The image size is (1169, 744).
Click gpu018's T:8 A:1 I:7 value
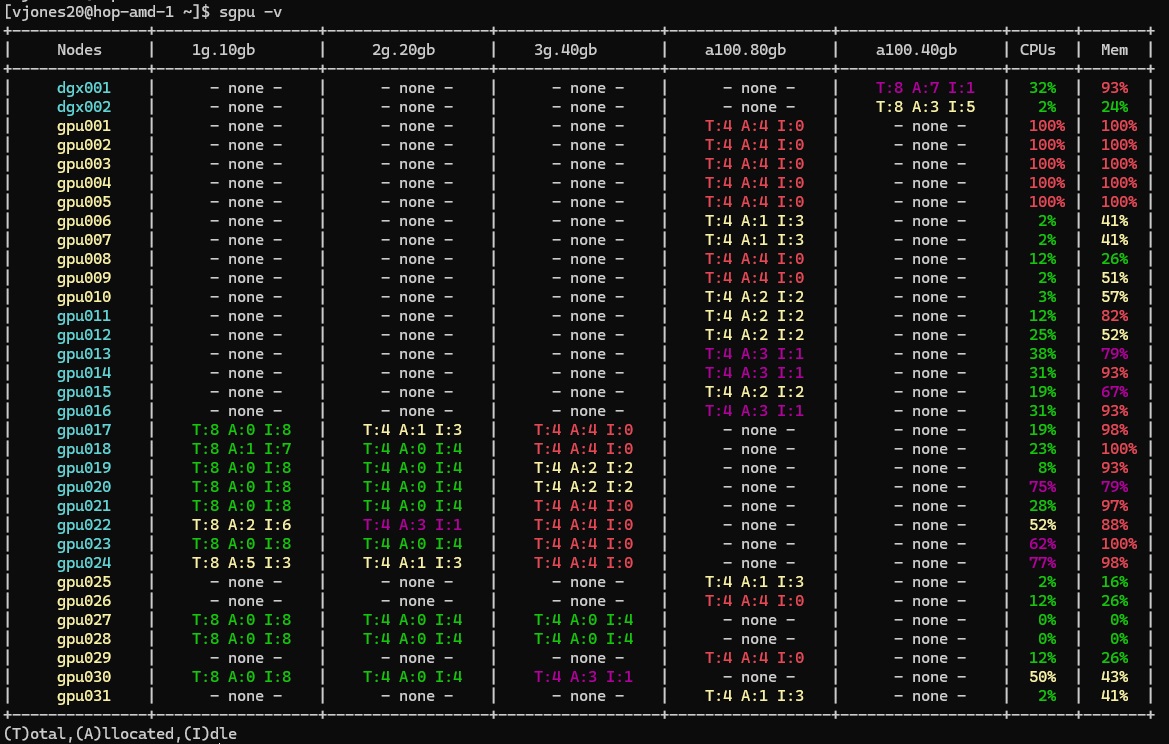click(x=242, y=450)
